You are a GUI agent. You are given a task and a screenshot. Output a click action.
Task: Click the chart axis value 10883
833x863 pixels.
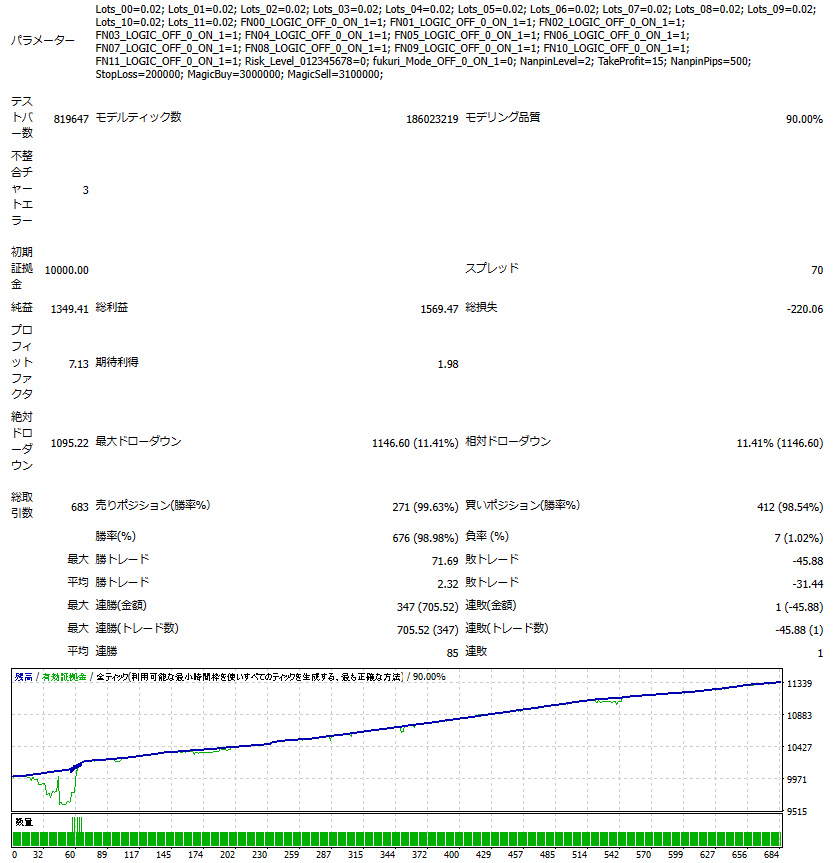(x=799, y=716)
